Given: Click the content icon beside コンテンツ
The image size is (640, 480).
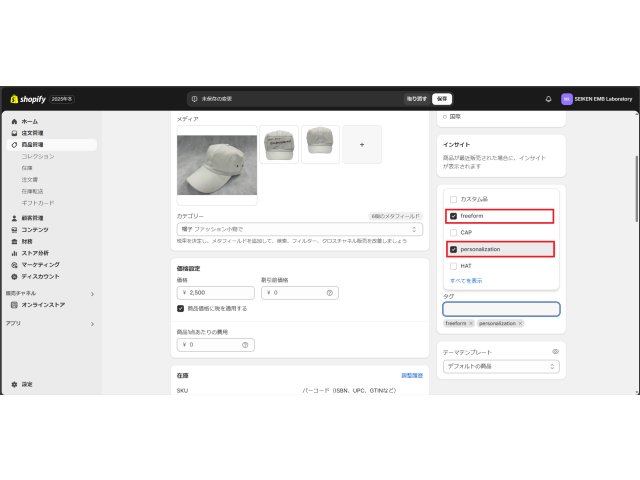Looking at the screenshot, I should pos(14,230).
